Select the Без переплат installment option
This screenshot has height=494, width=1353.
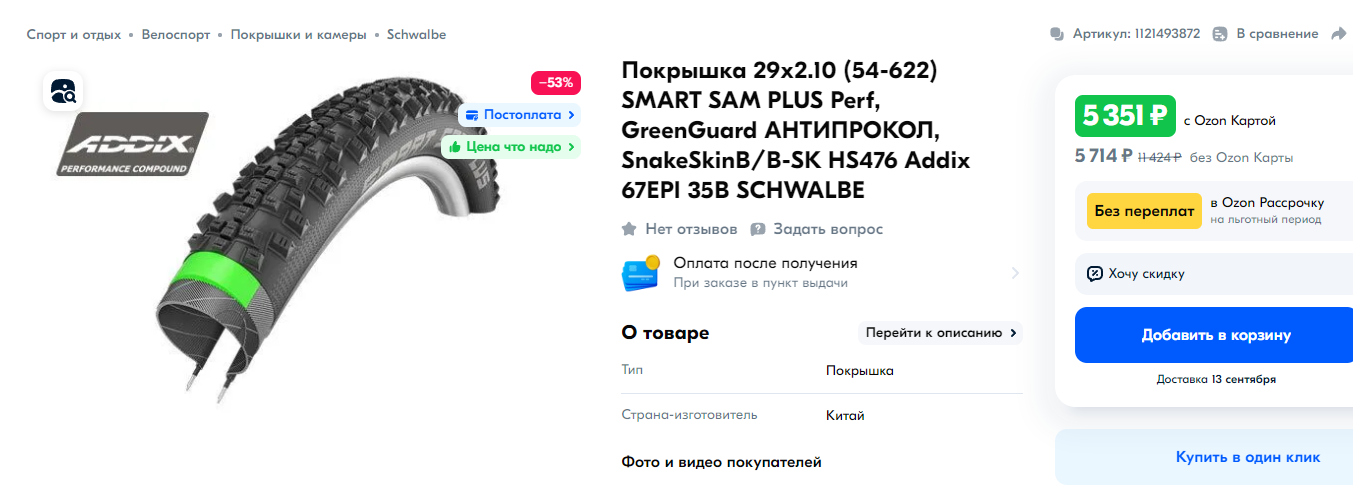coord(1144,211)
